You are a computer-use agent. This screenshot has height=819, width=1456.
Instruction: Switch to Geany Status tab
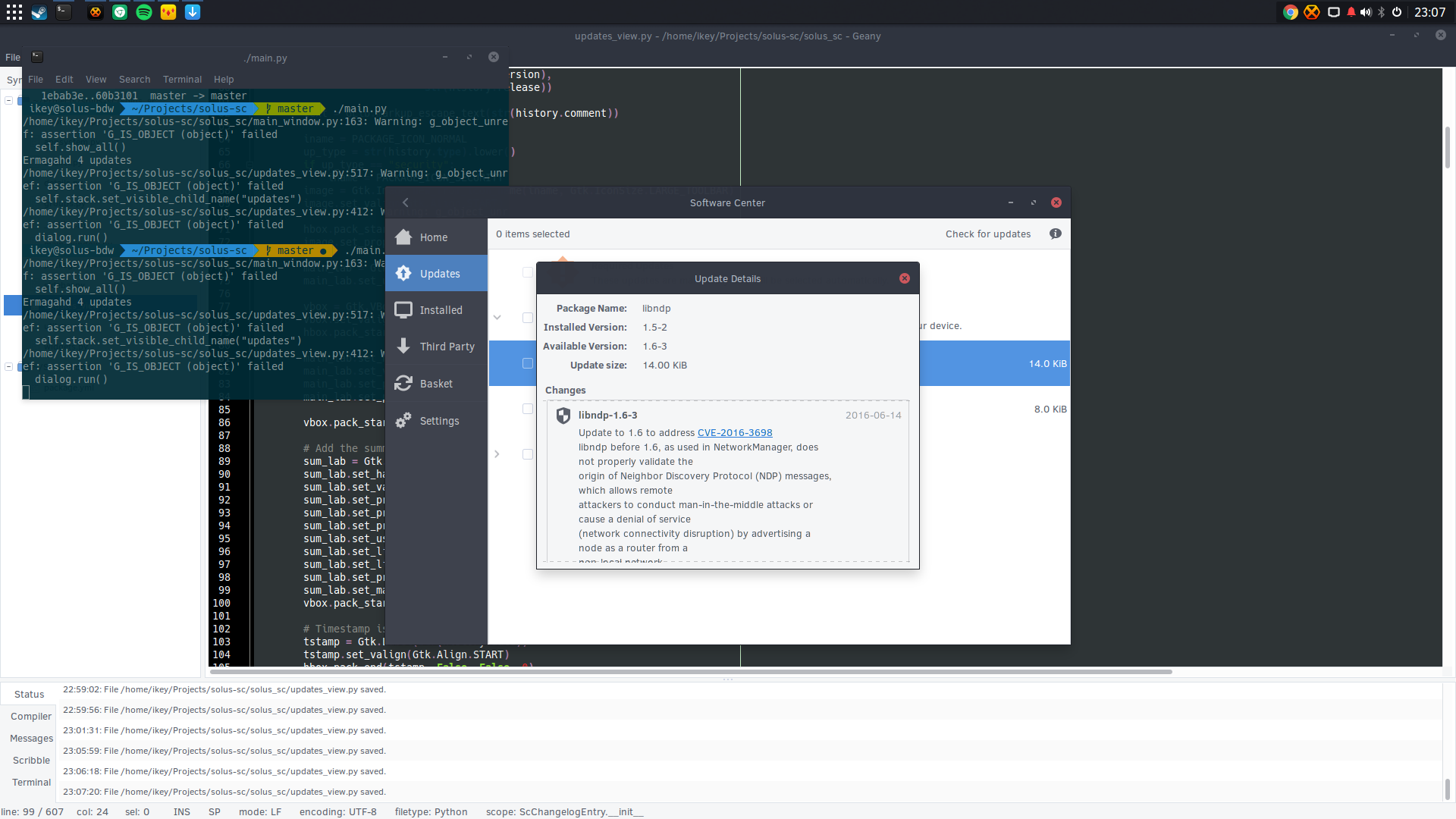[30, 694]
